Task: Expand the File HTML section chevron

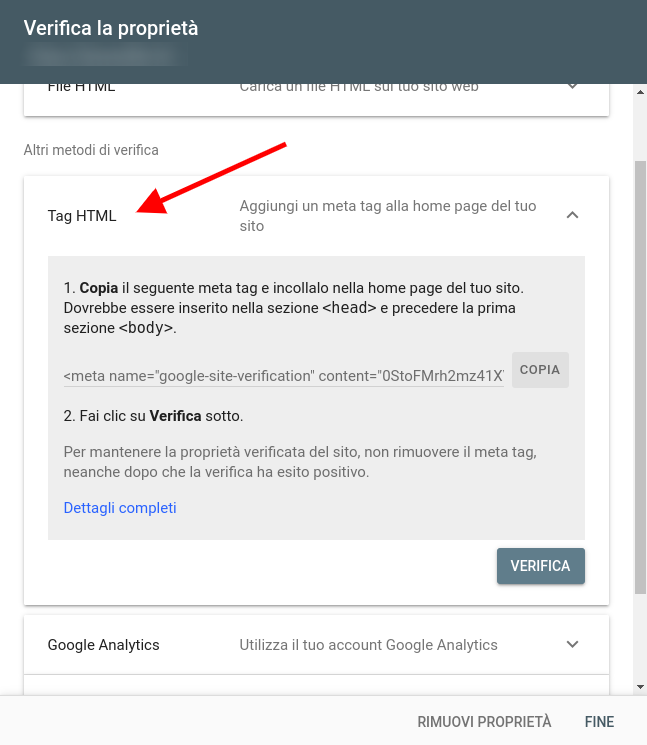Action: click(x=572, y=88)
